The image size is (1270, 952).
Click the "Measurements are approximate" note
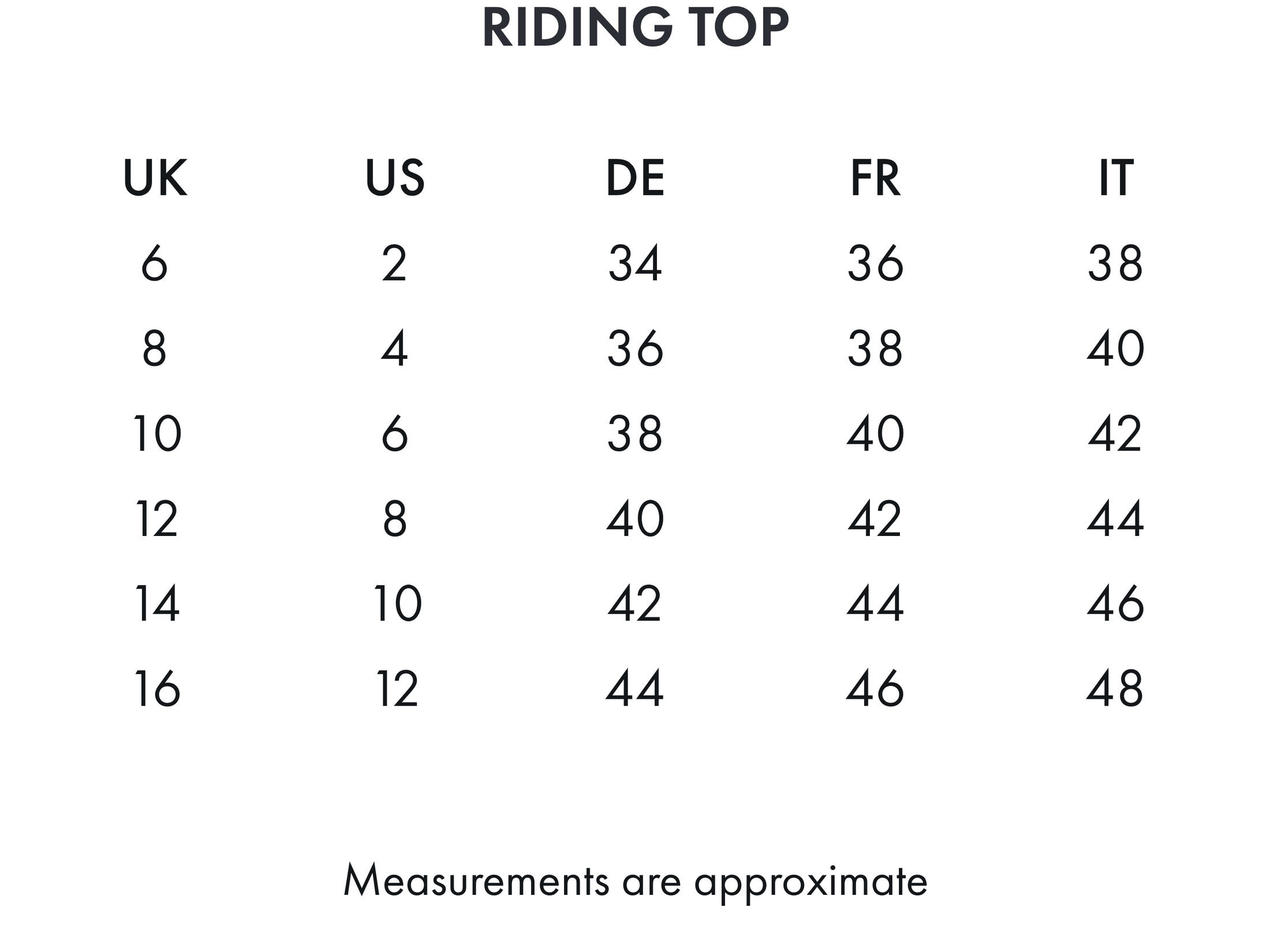pos(635,881)
